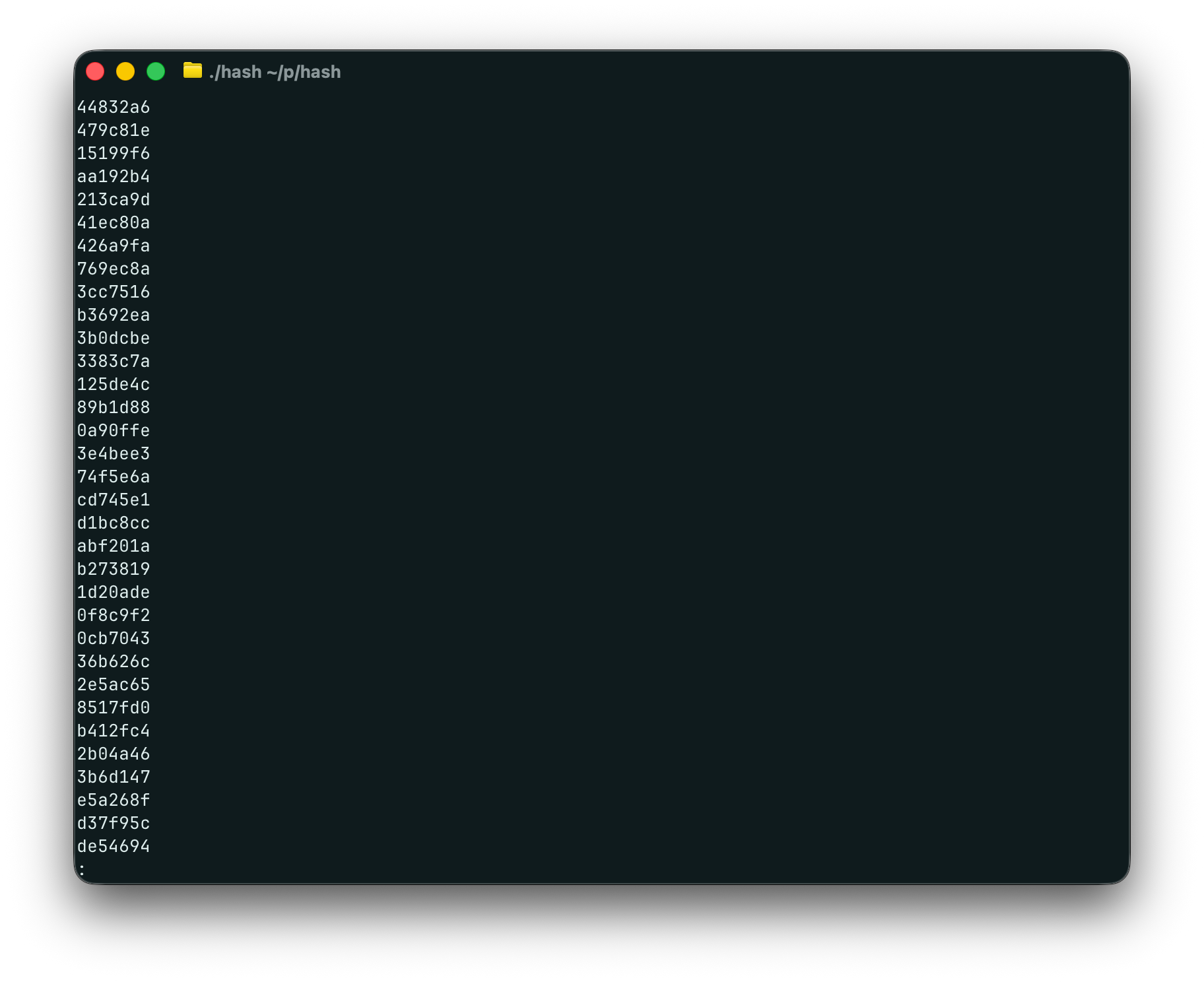This screenshot has width=1204, height=982.
Task: Click the hash line b3692ea
Action: (x=114, y=315)
